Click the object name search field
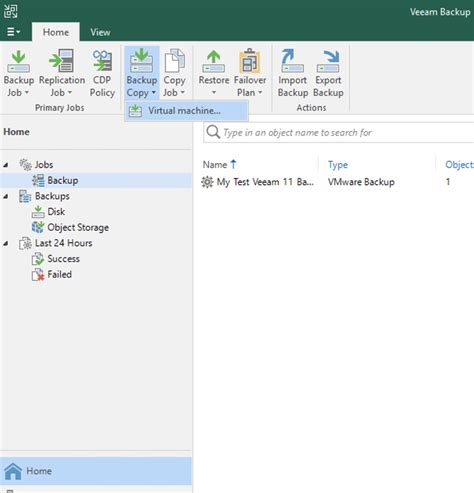The image size is (474, 493). [x=339, y=132]
